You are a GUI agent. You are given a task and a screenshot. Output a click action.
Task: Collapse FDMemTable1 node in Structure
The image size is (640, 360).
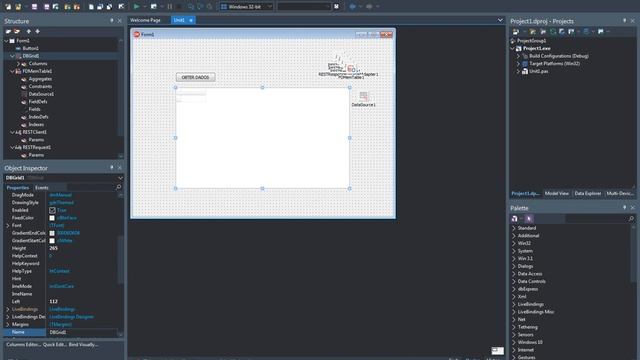[x=12, y=71]
